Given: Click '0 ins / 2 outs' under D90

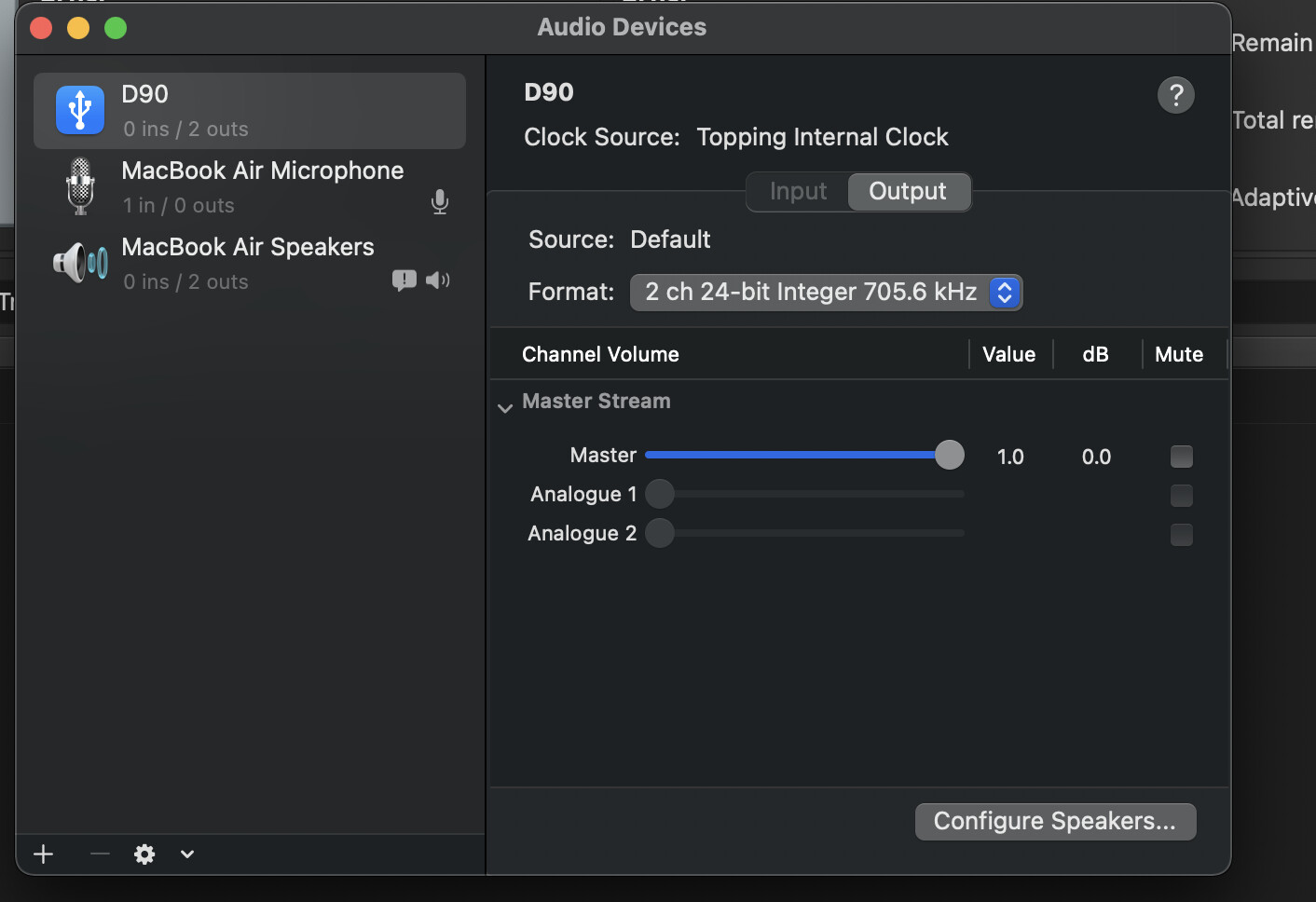Looking at the screenshot, I should pos(185,129).
